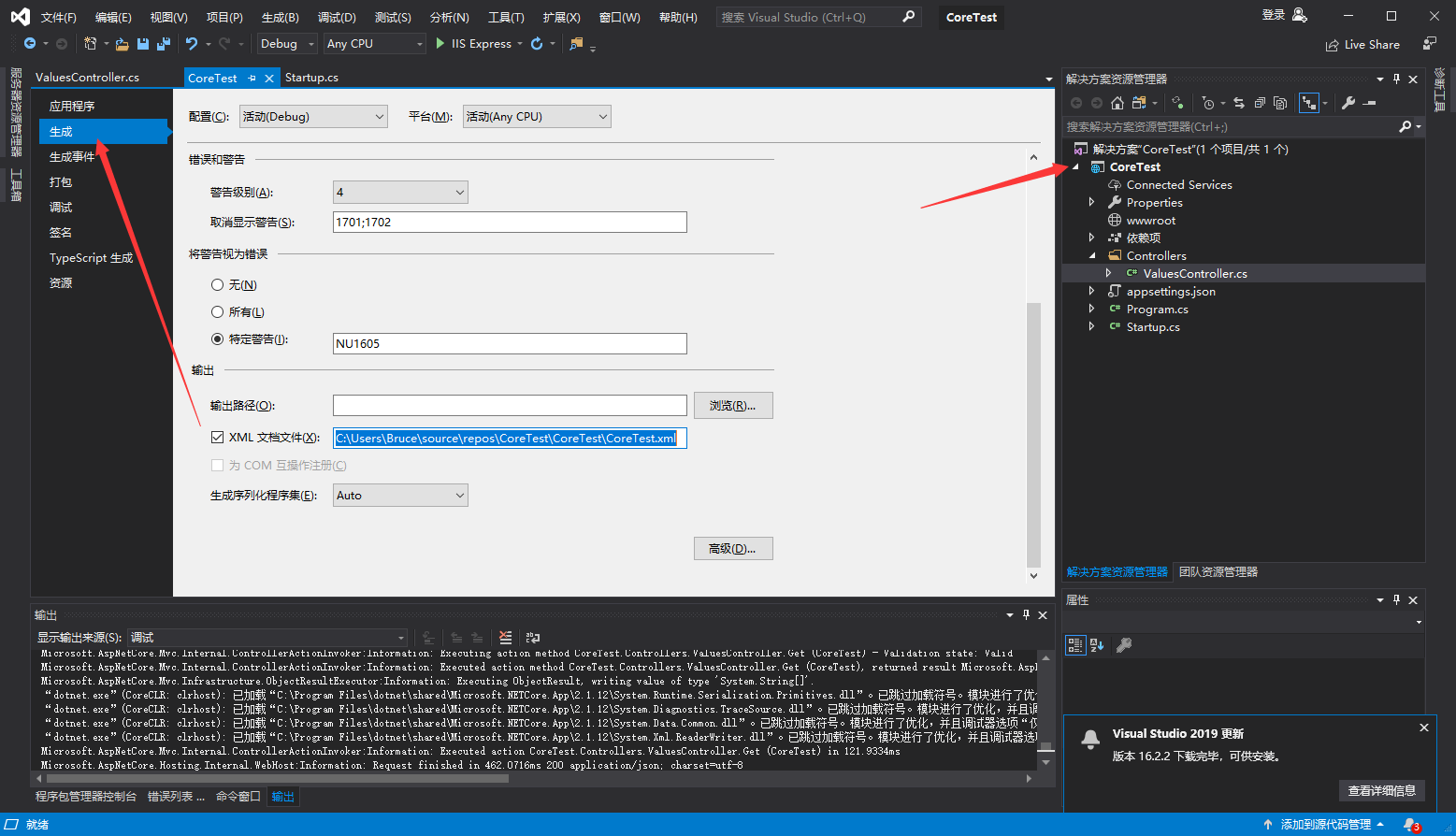Switch to 团队资源管理器 tab
The width and height of the screenshot is (1456, 836).
[1218, 571]
